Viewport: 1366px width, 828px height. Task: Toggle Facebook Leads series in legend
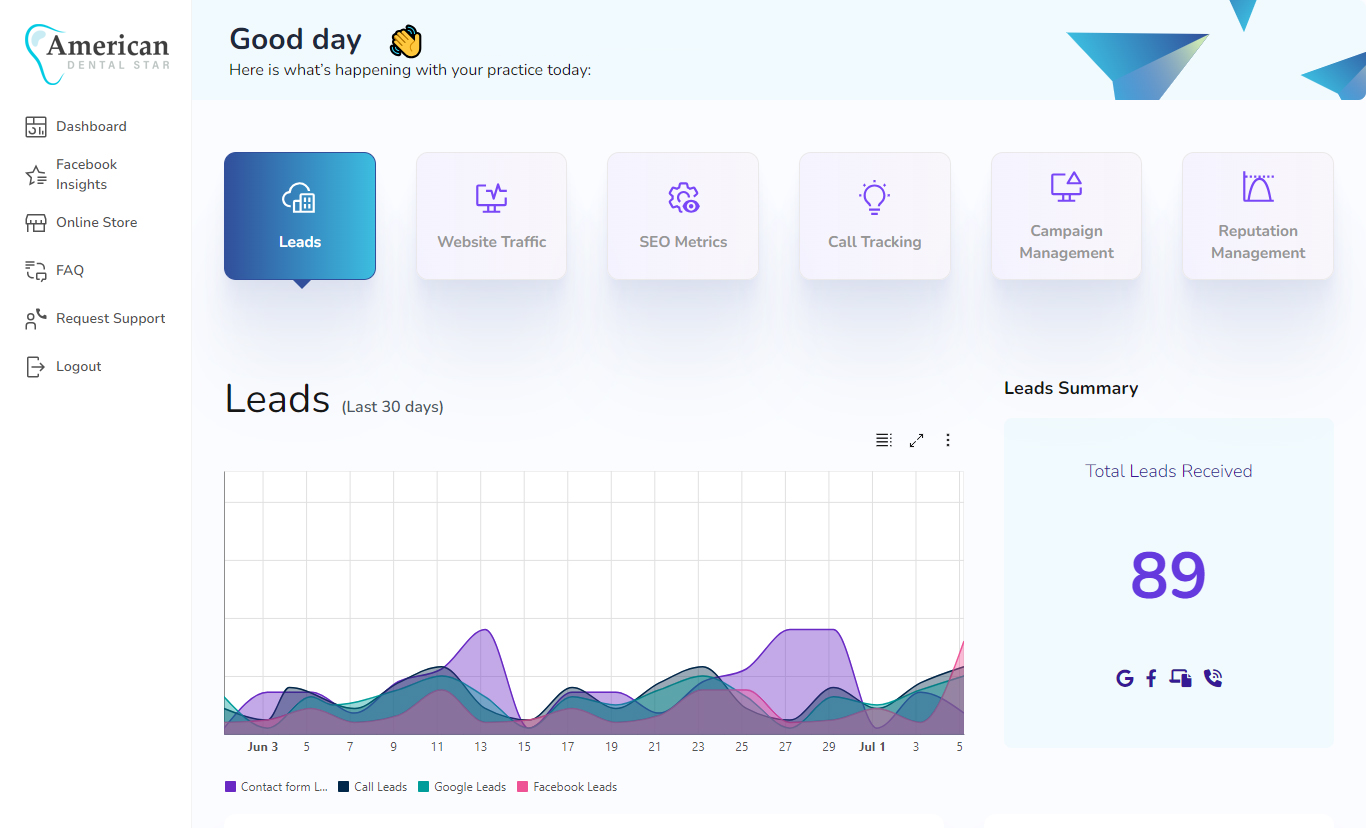coord(567,787)
